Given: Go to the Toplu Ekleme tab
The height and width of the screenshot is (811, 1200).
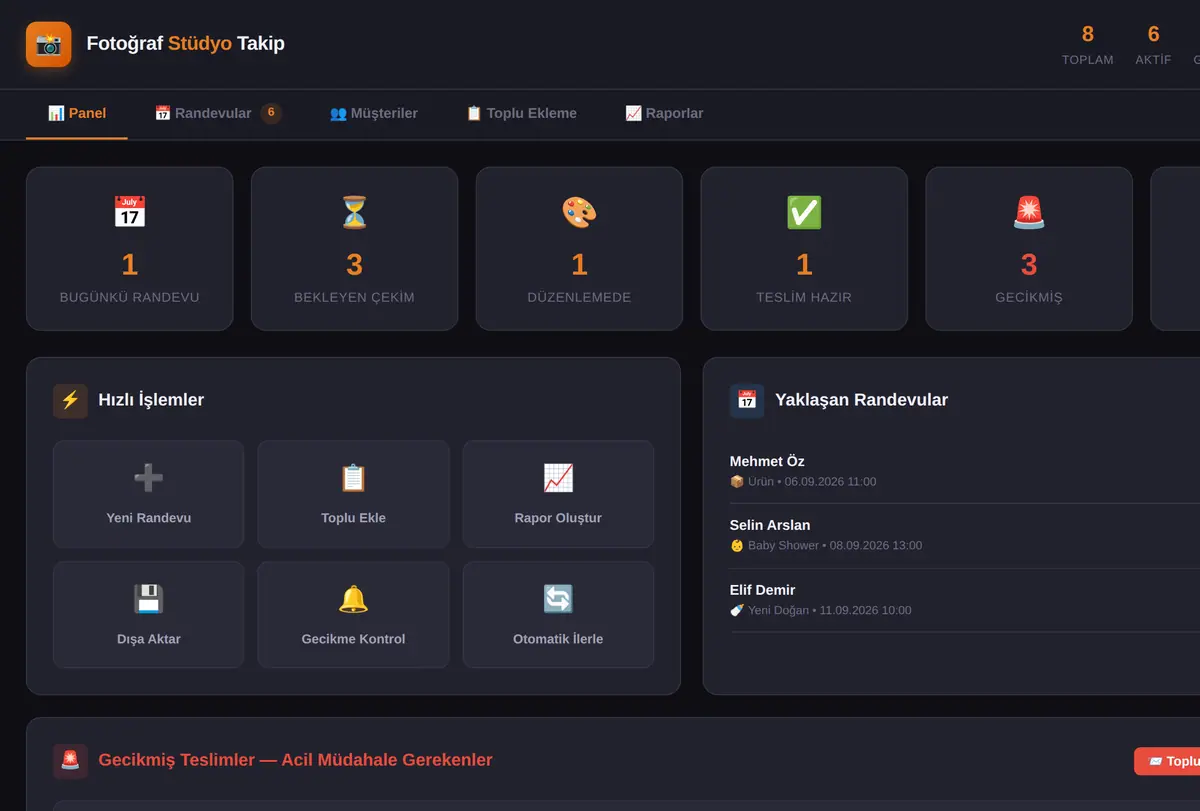Looking at the screenshot, I should (x=521, y=114).
